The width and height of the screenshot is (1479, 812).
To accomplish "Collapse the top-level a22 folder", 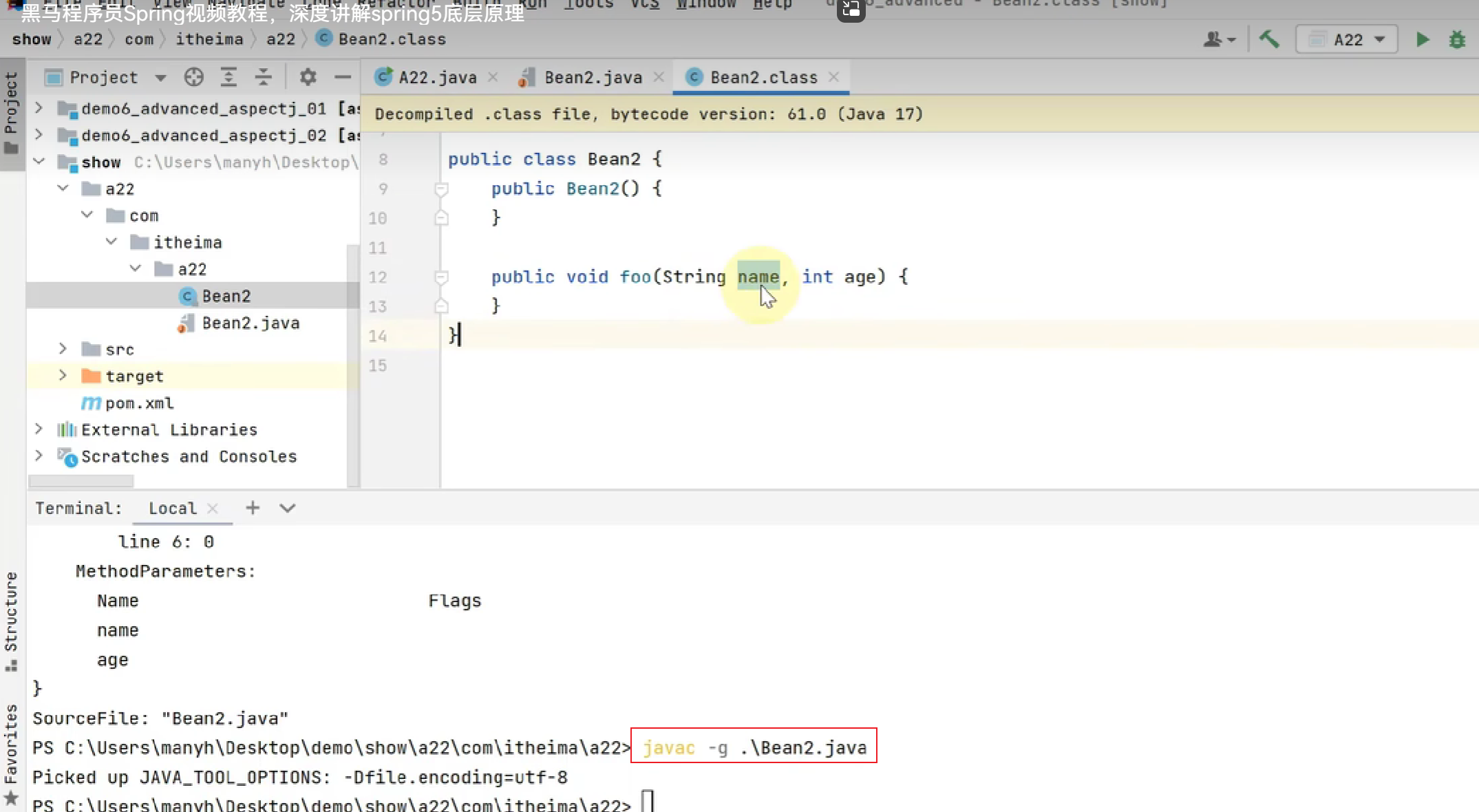I will pos(63,189).
